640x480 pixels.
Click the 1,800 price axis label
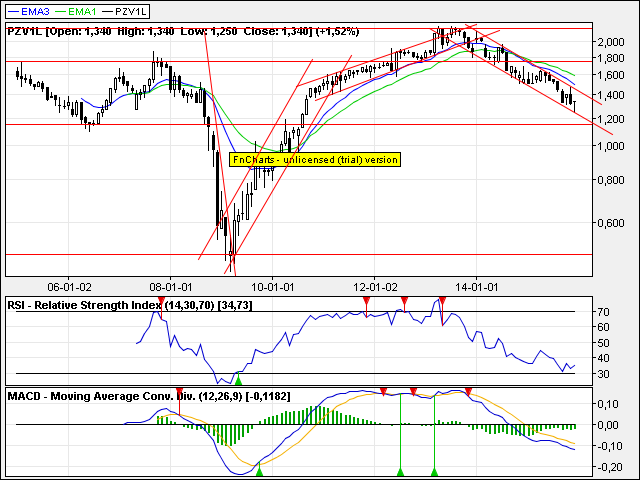[611, 58]
